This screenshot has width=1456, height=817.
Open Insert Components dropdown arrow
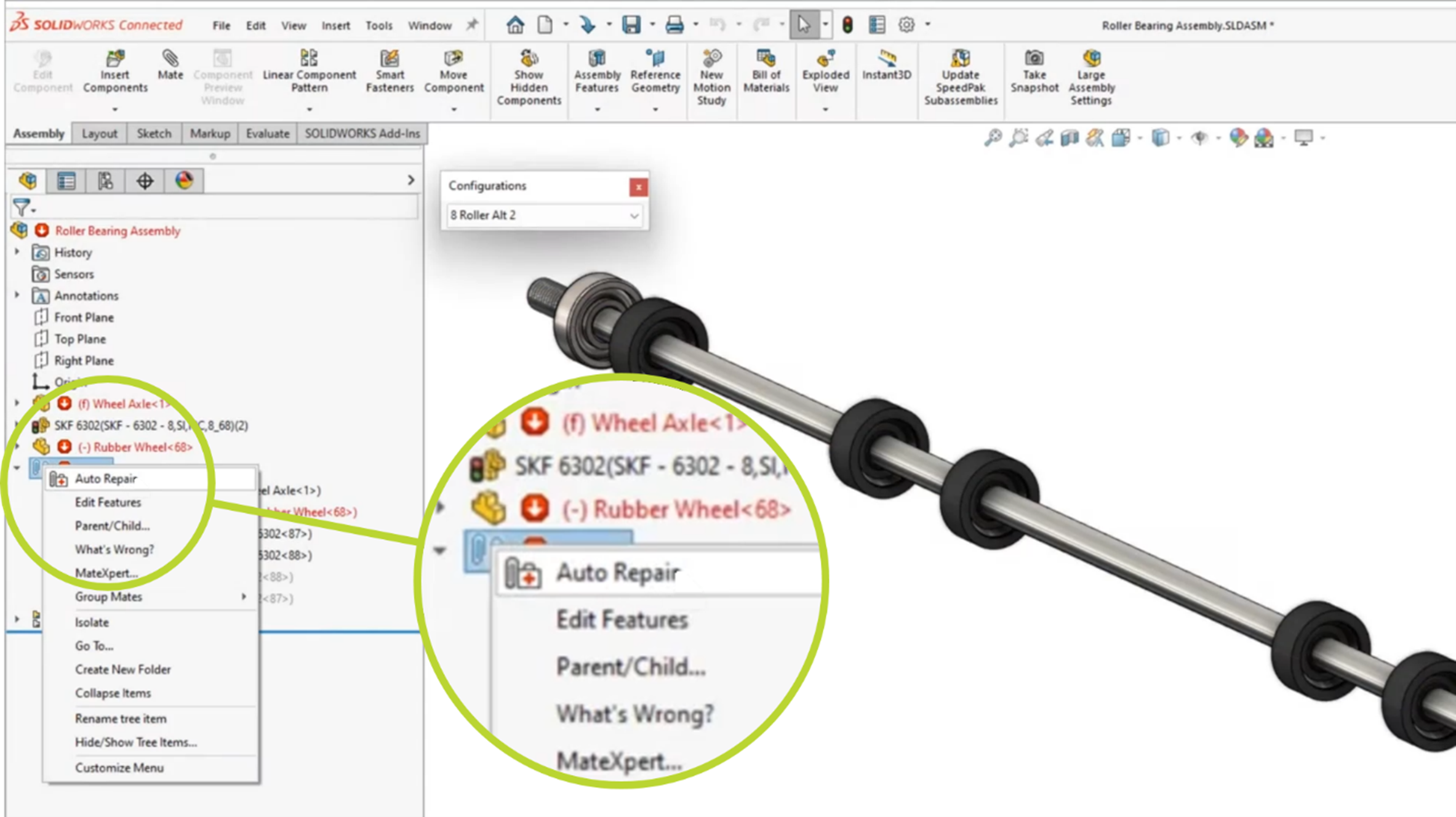(115, 110)
